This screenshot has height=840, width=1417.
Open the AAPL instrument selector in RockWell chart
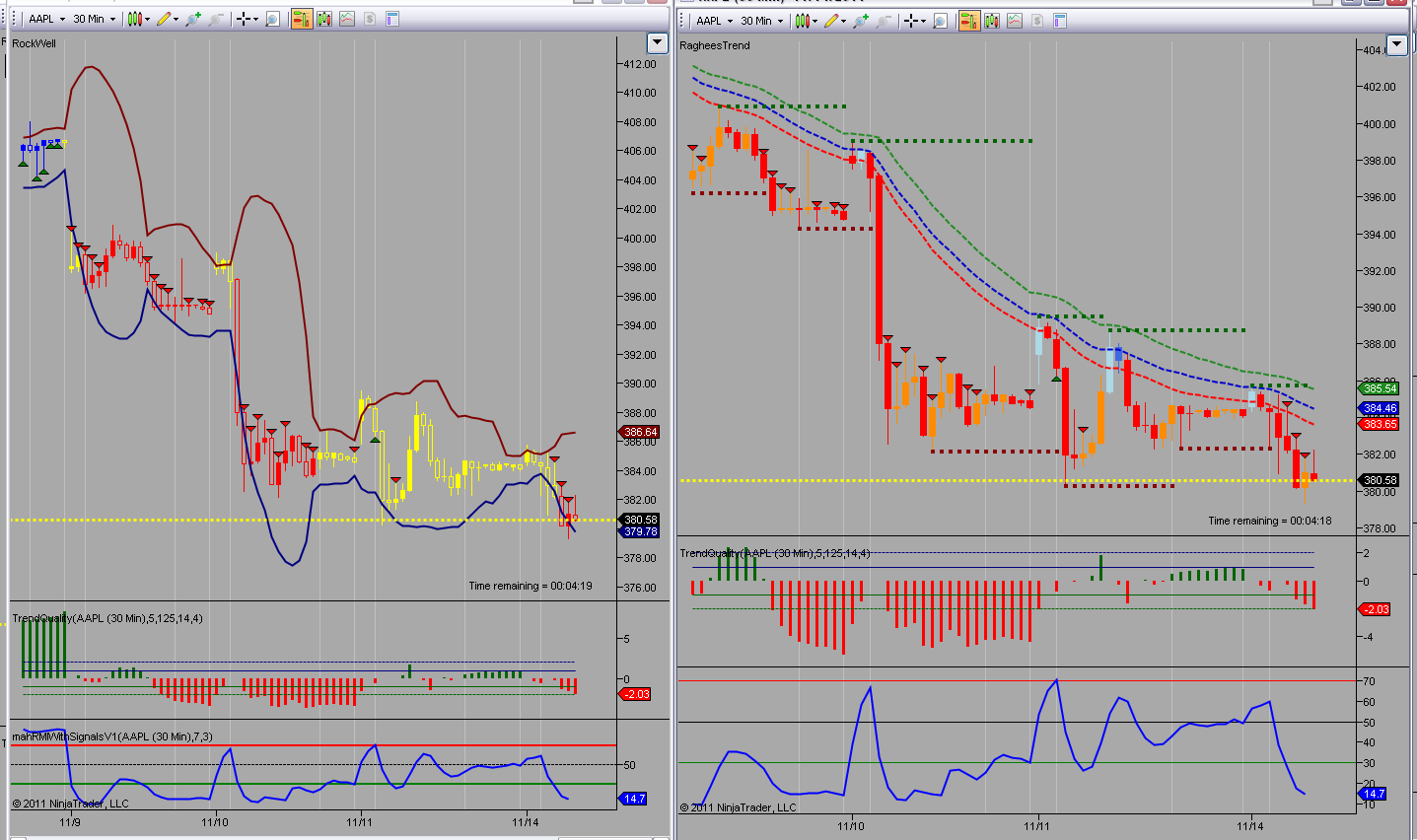point(46,19)
